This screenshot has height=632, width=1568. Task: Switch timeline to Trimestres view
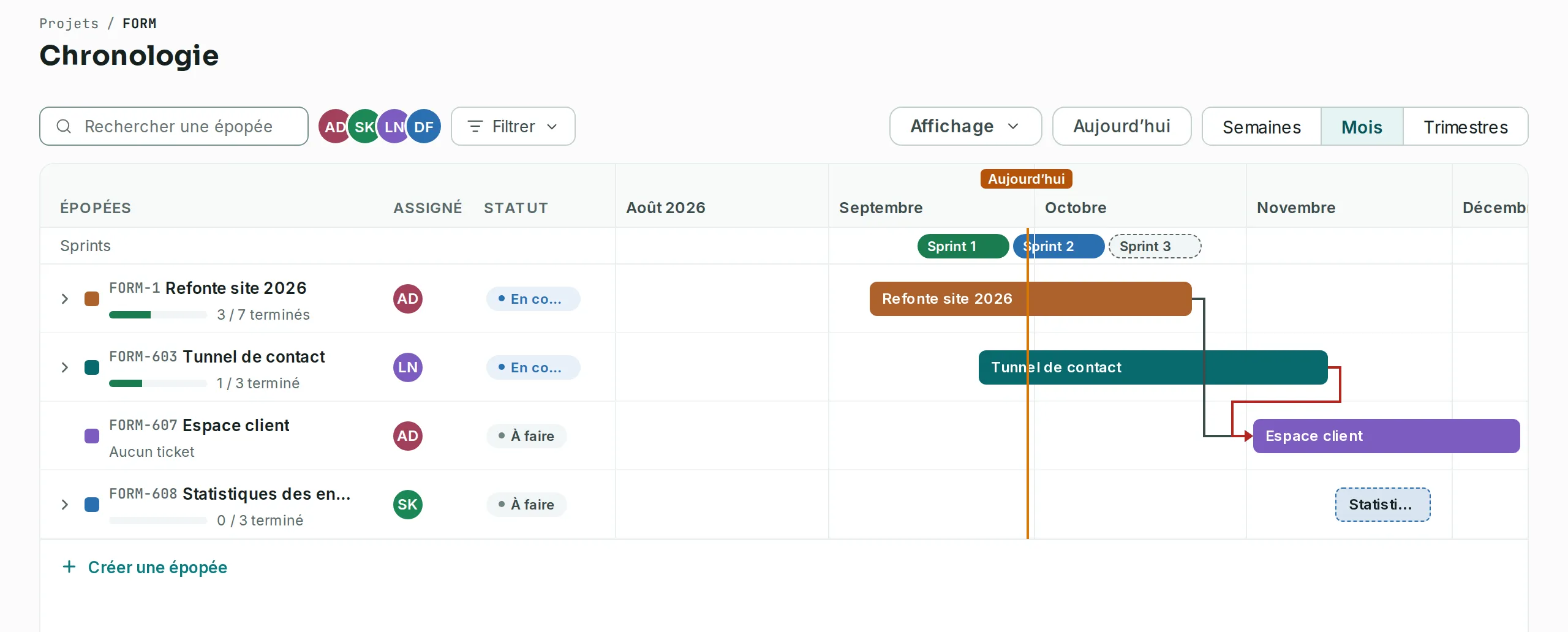(1466, 127)
